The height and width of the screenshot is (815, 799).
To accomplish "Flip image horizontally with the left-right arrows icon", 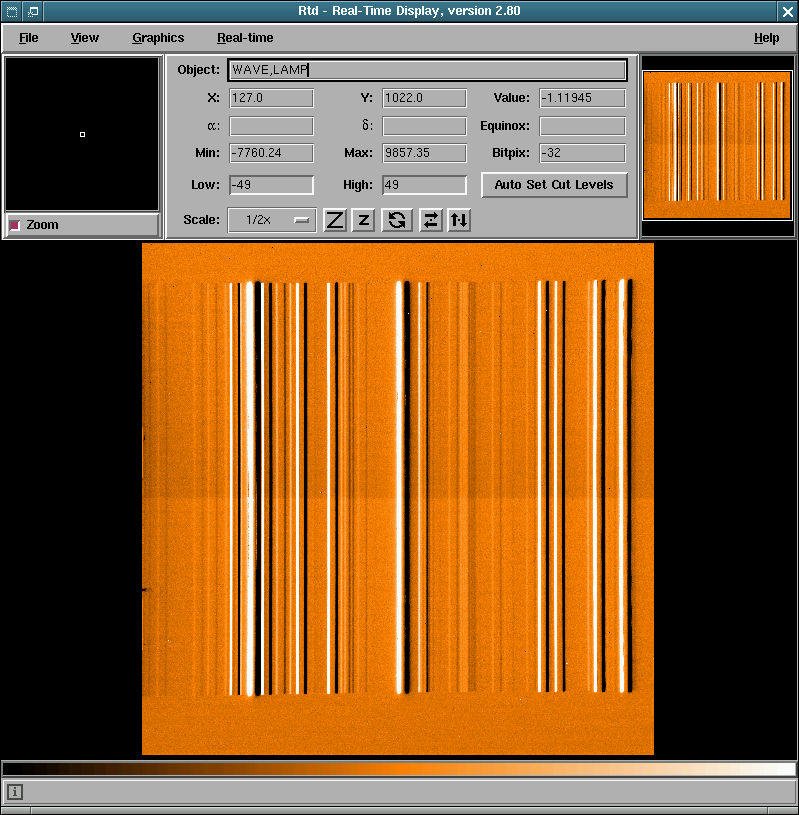I will (430, 220).
